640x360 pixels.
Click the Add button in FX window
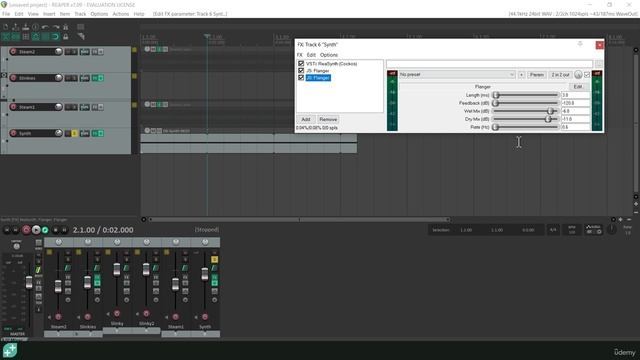pyautogui.click(x=306, y=119)
